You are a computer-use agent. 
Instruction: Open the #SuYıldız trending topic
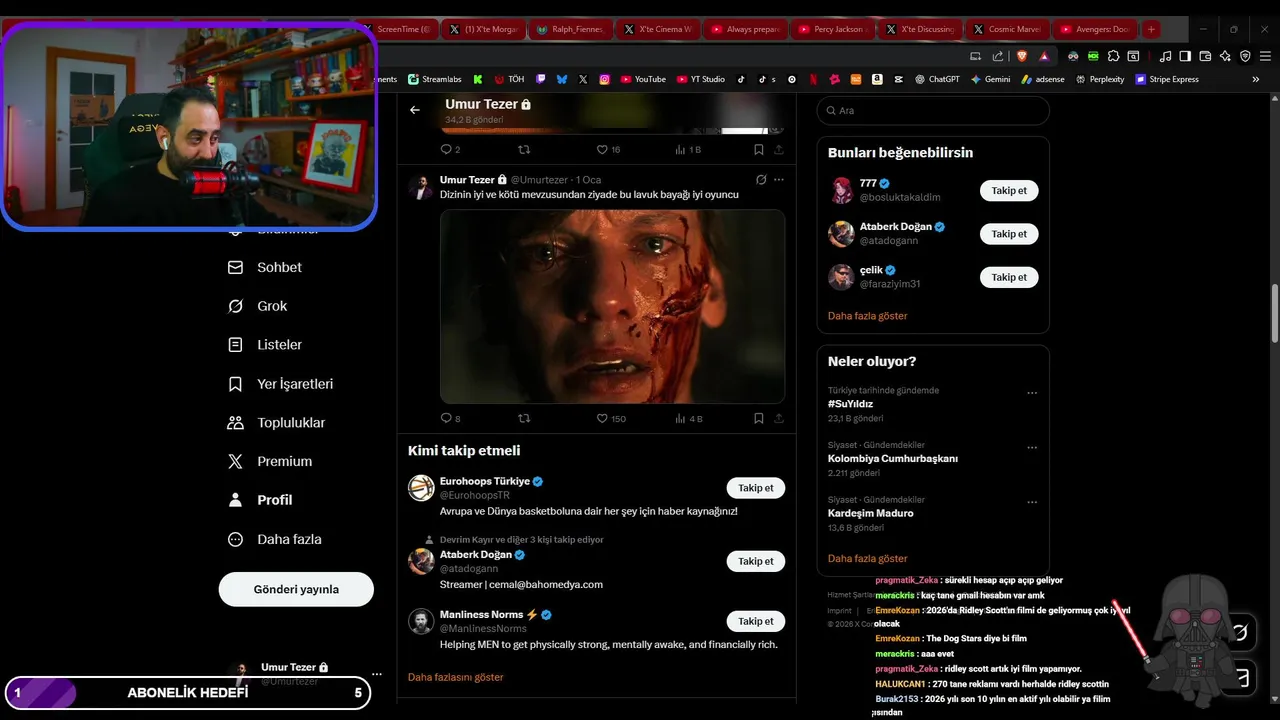(x=851, y=404)
